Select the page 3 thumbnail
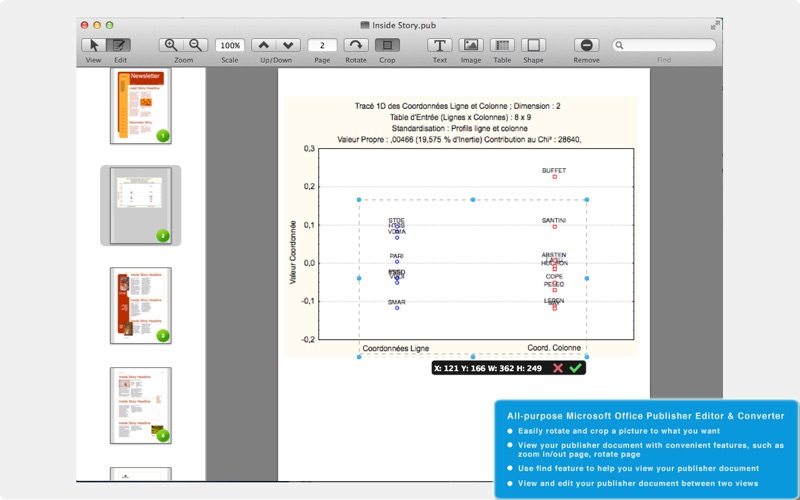Viewport: 800px width, 500px height. (x=141, y=305)
